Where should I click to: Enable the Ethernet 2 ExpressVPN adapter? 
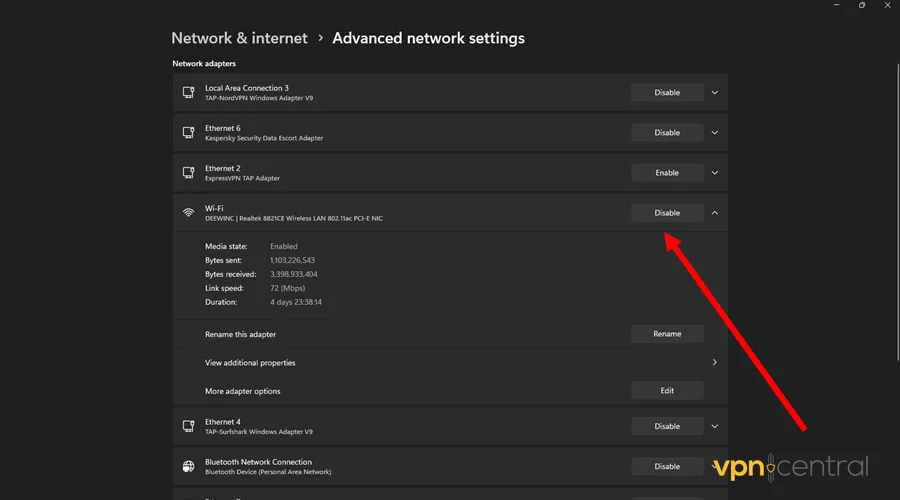pos(667,173)
